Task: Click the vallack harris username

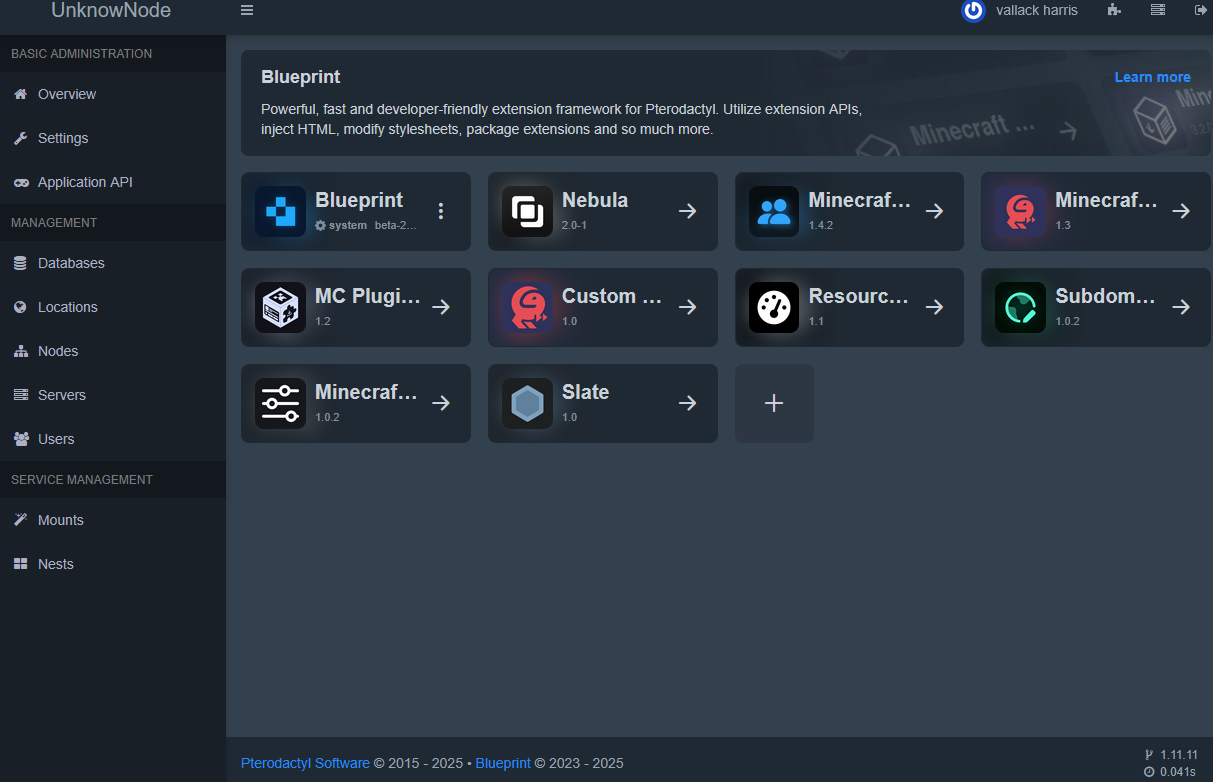Action: coord(1037,10)
